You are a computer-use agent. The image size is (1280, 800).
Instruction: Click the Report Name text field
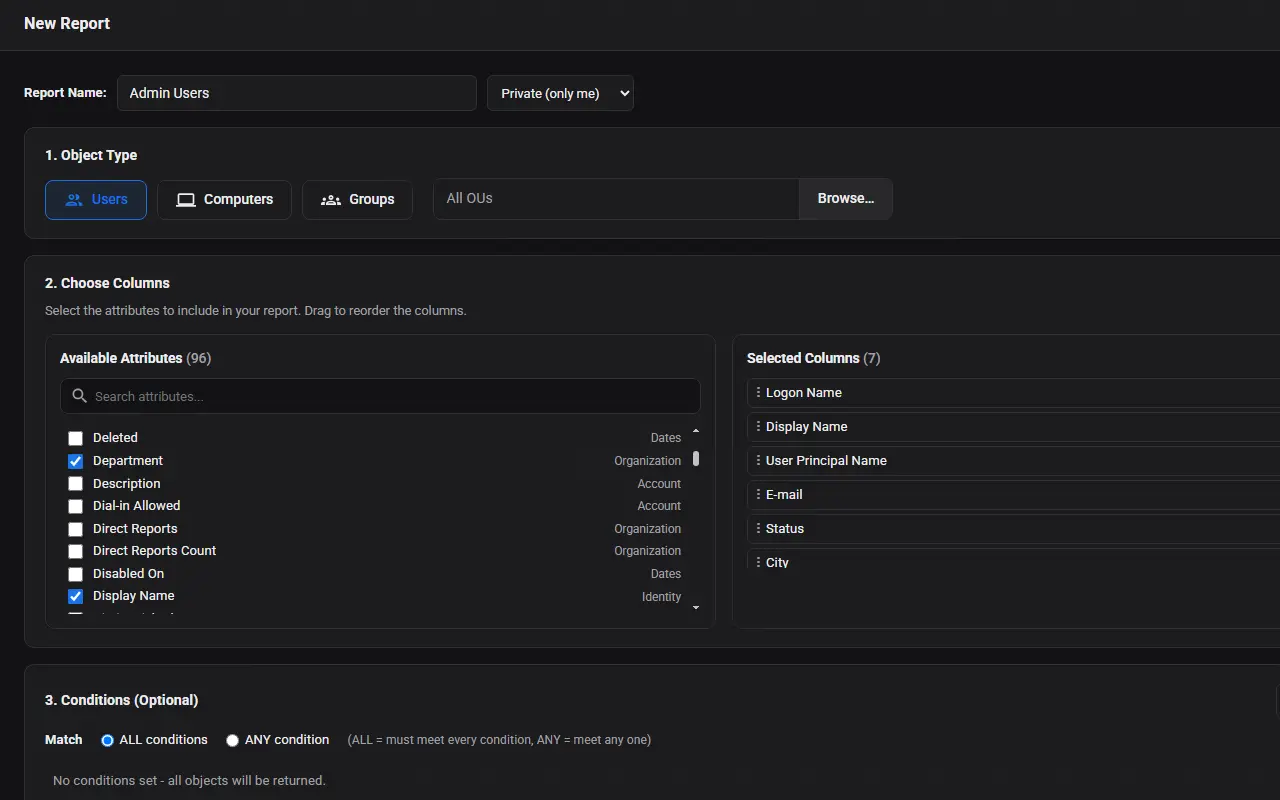point(297,93)
